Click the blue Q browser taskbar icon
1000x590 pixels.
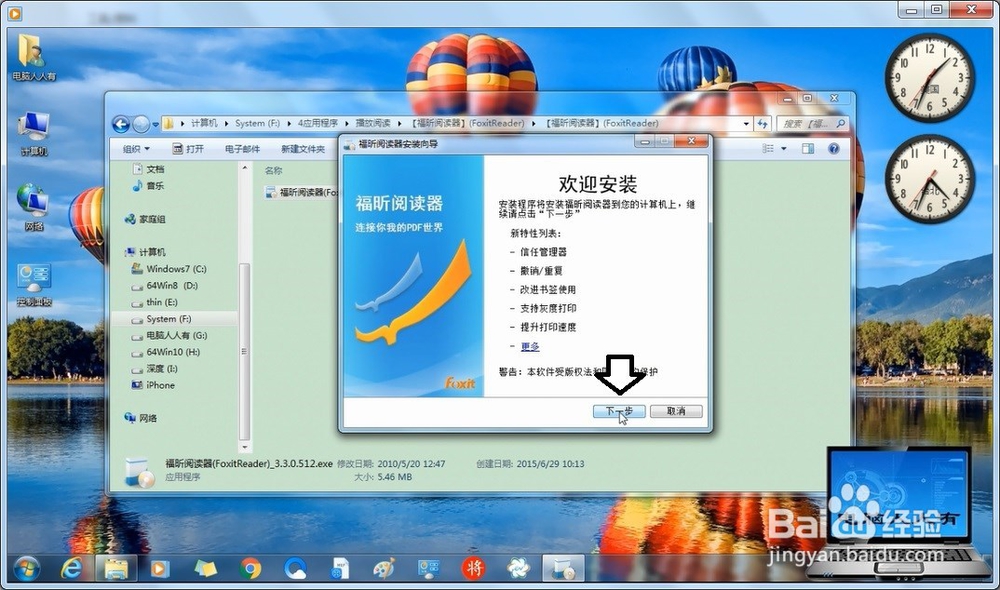tap(295, 568)
